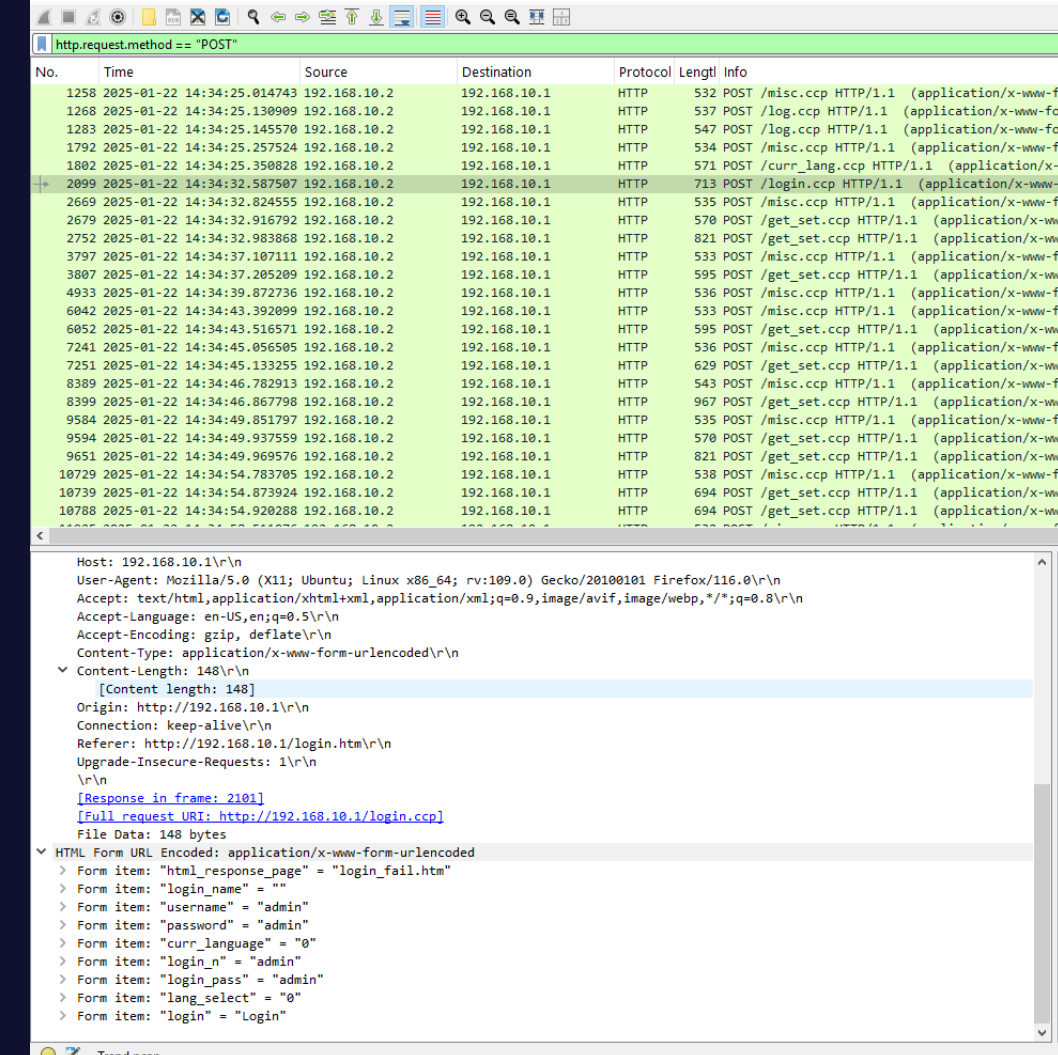Click the Full request URI login.ccp link
Screen dimensions: 1058x1055
coord(260,816)
